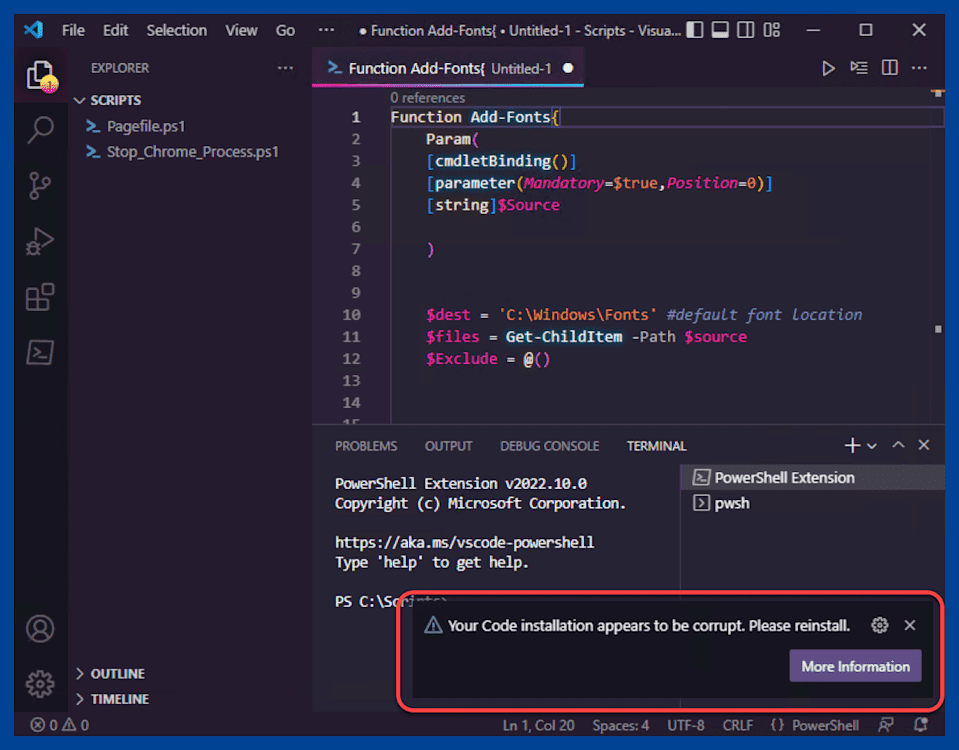Open Go menu
959x750 pixels.
point(285,30)
